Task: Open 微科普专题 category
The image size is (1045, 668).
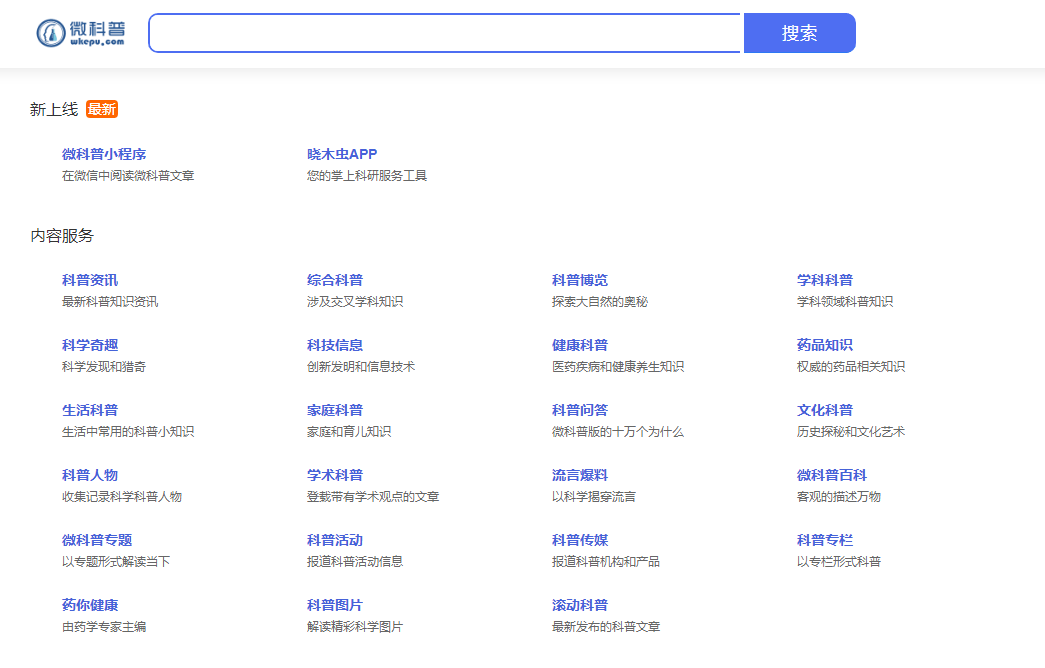Action: tap(97, 540)
